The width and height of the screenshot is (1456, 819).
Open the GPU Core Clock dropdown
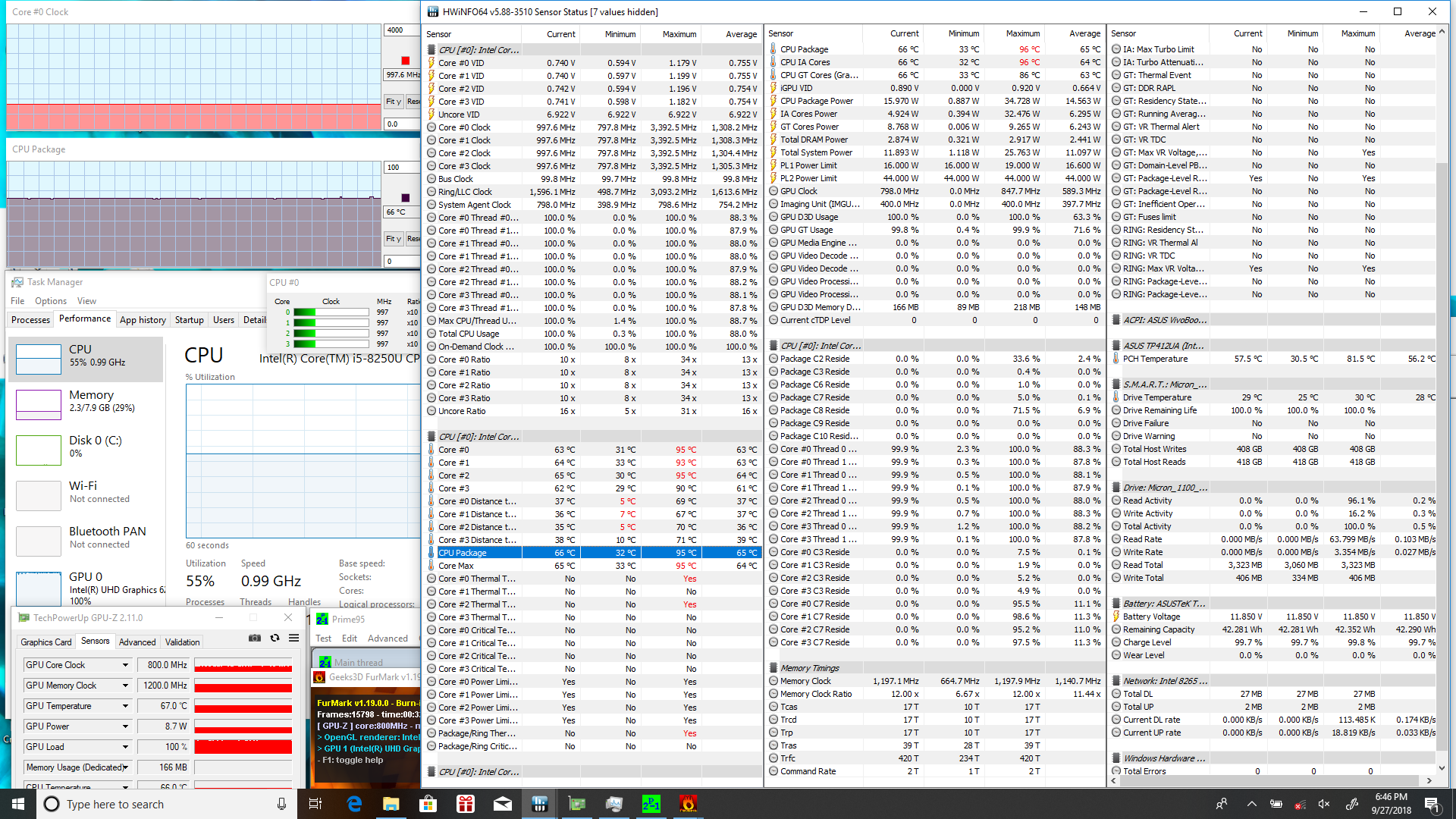(x=125, y=665)
